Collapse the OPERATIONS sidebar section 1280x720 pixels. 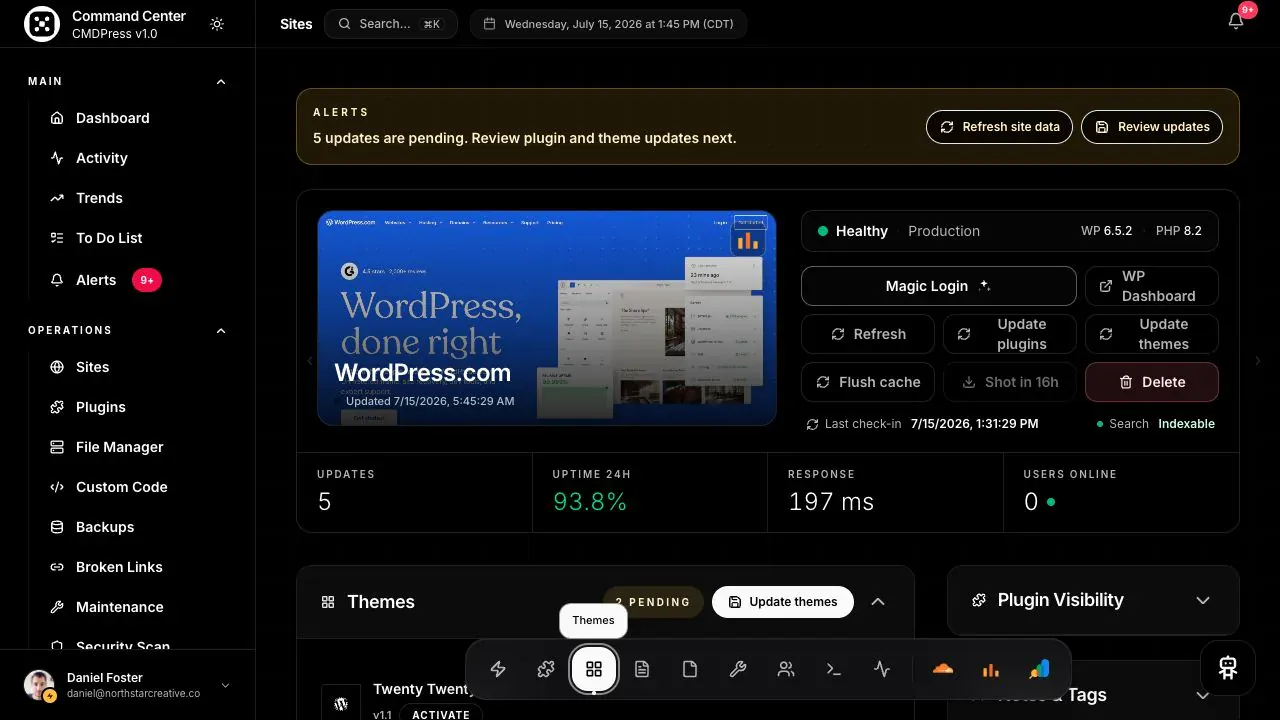(221, 330)
